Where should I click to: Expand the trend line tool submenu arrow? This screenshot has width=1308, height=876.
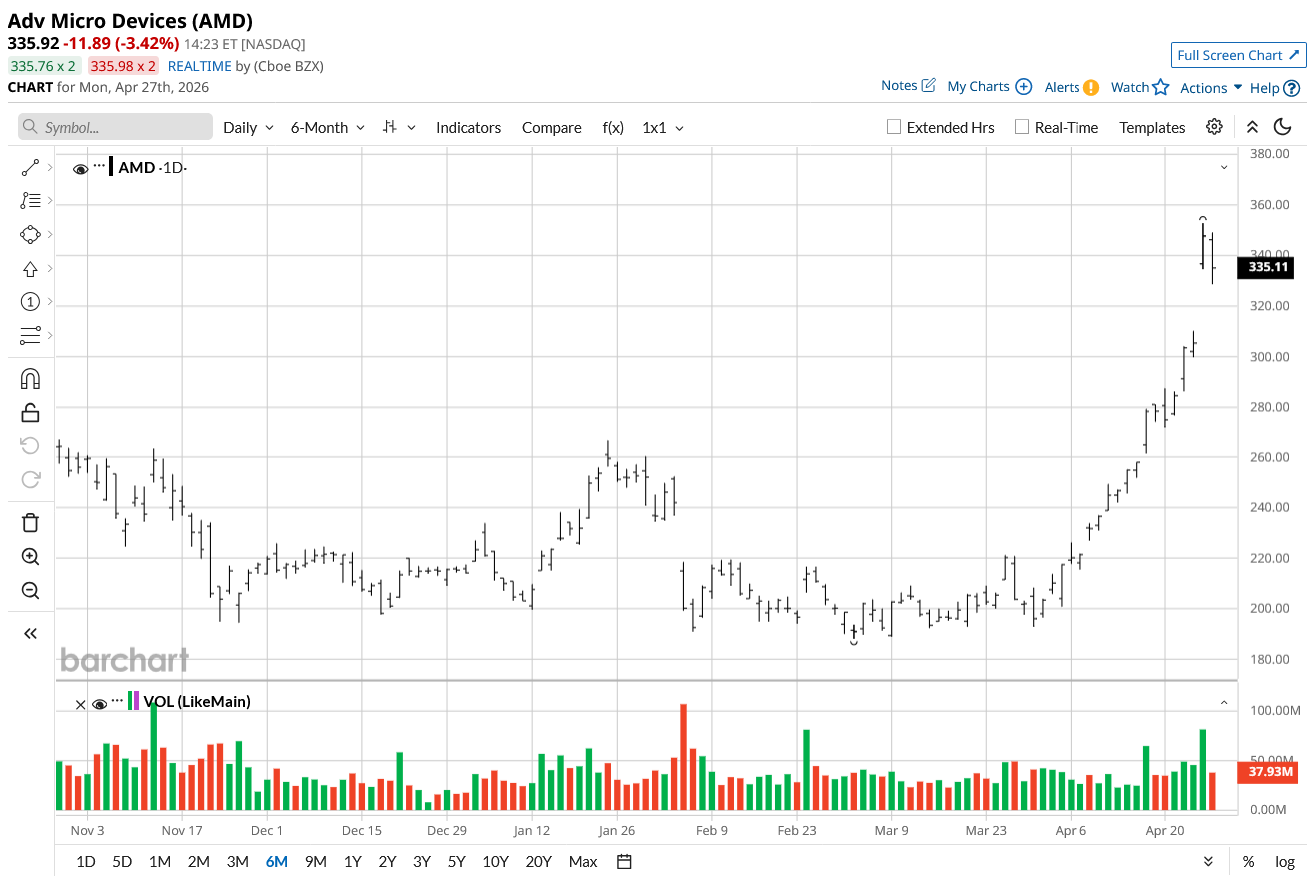click(50, 168)
